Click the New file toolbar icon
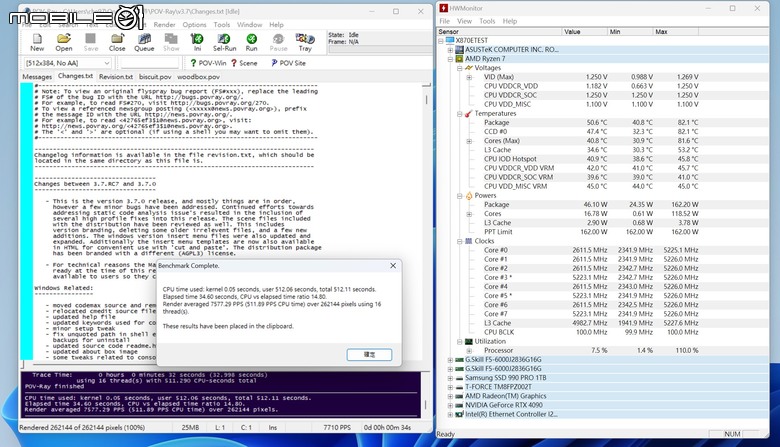Image resolution: width=780 pixels, height=447 pixels. click(37, 42)
